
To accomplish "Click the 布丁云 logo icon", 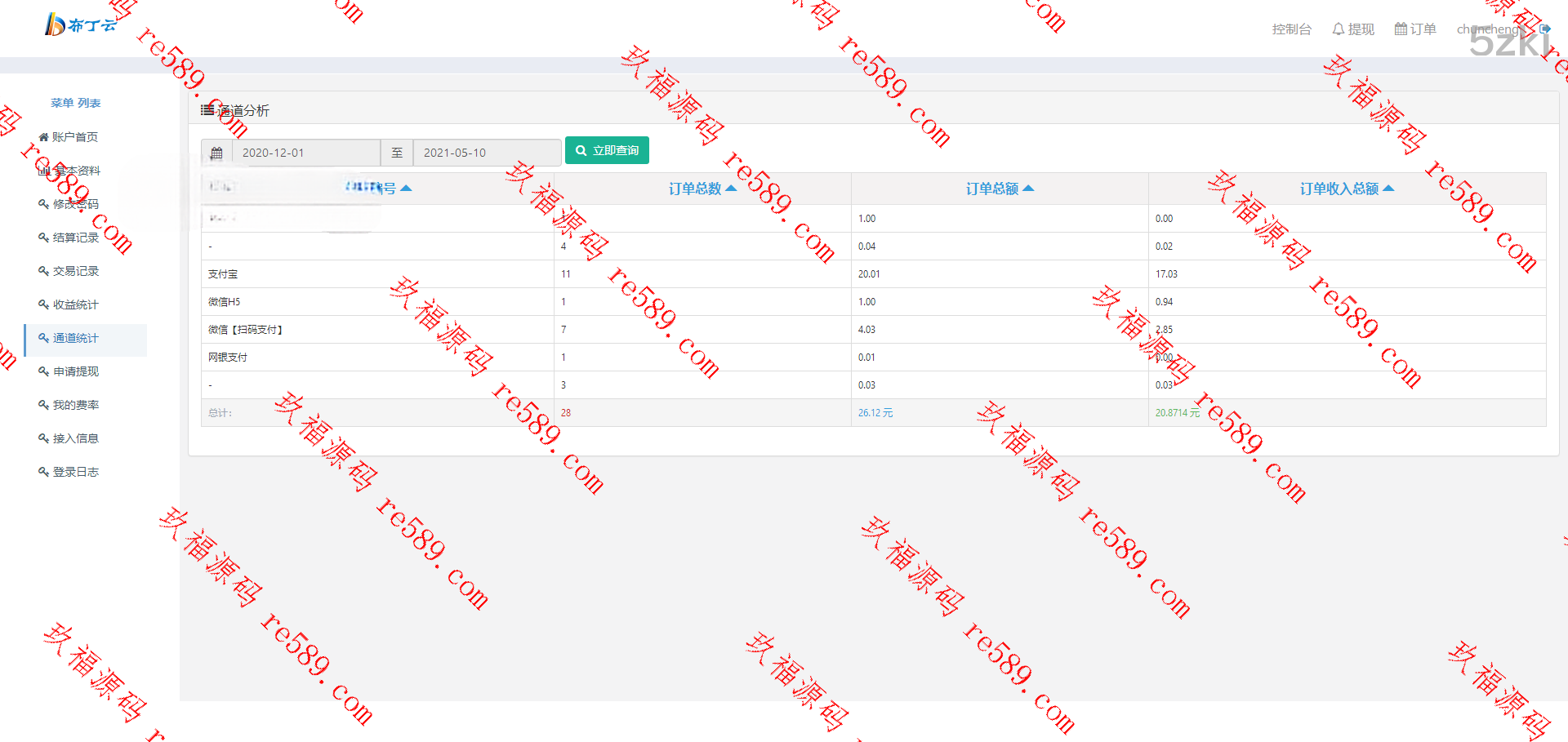I will point(55,24).
